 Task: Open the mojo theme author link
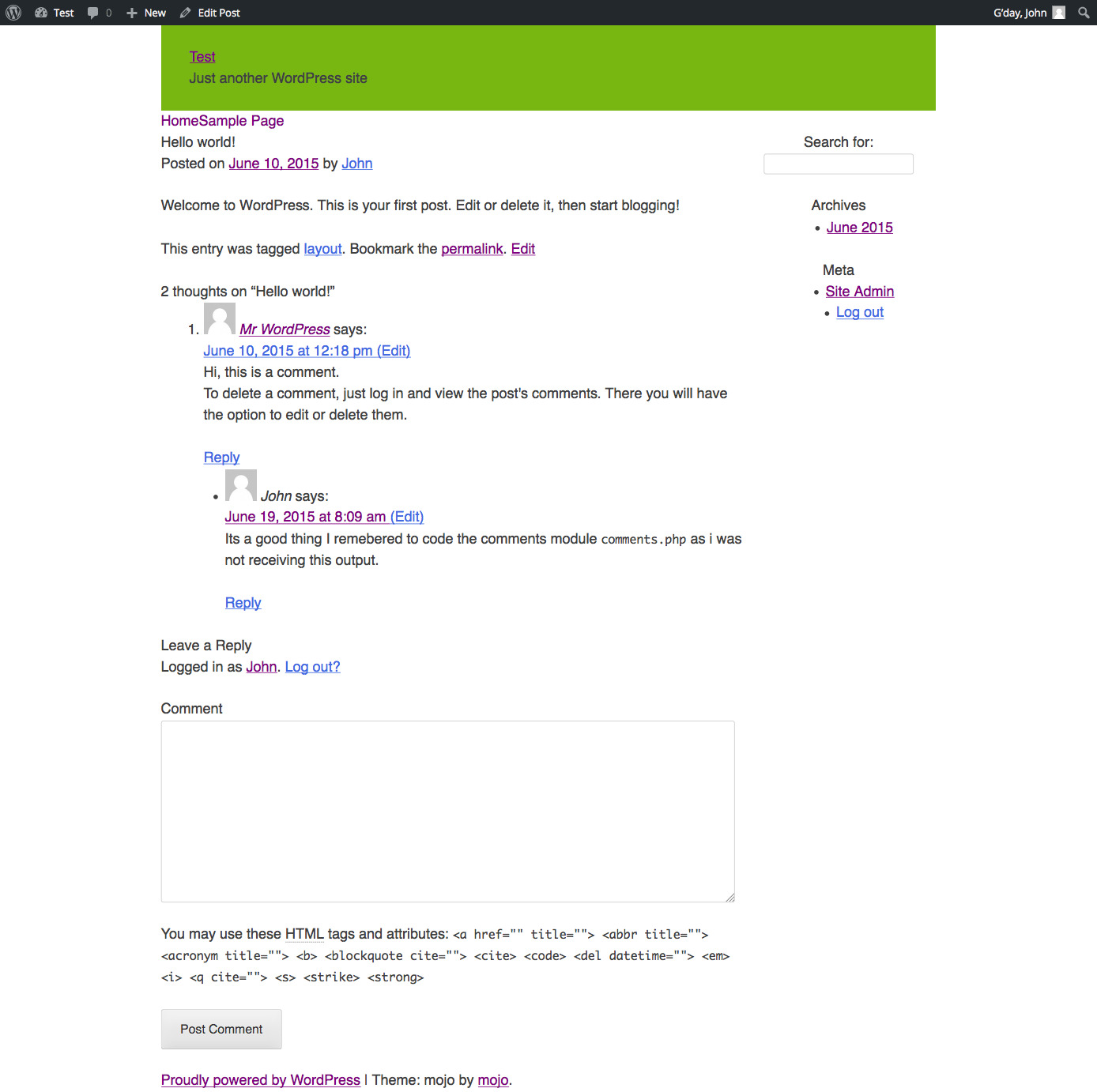coord(492,1080)
